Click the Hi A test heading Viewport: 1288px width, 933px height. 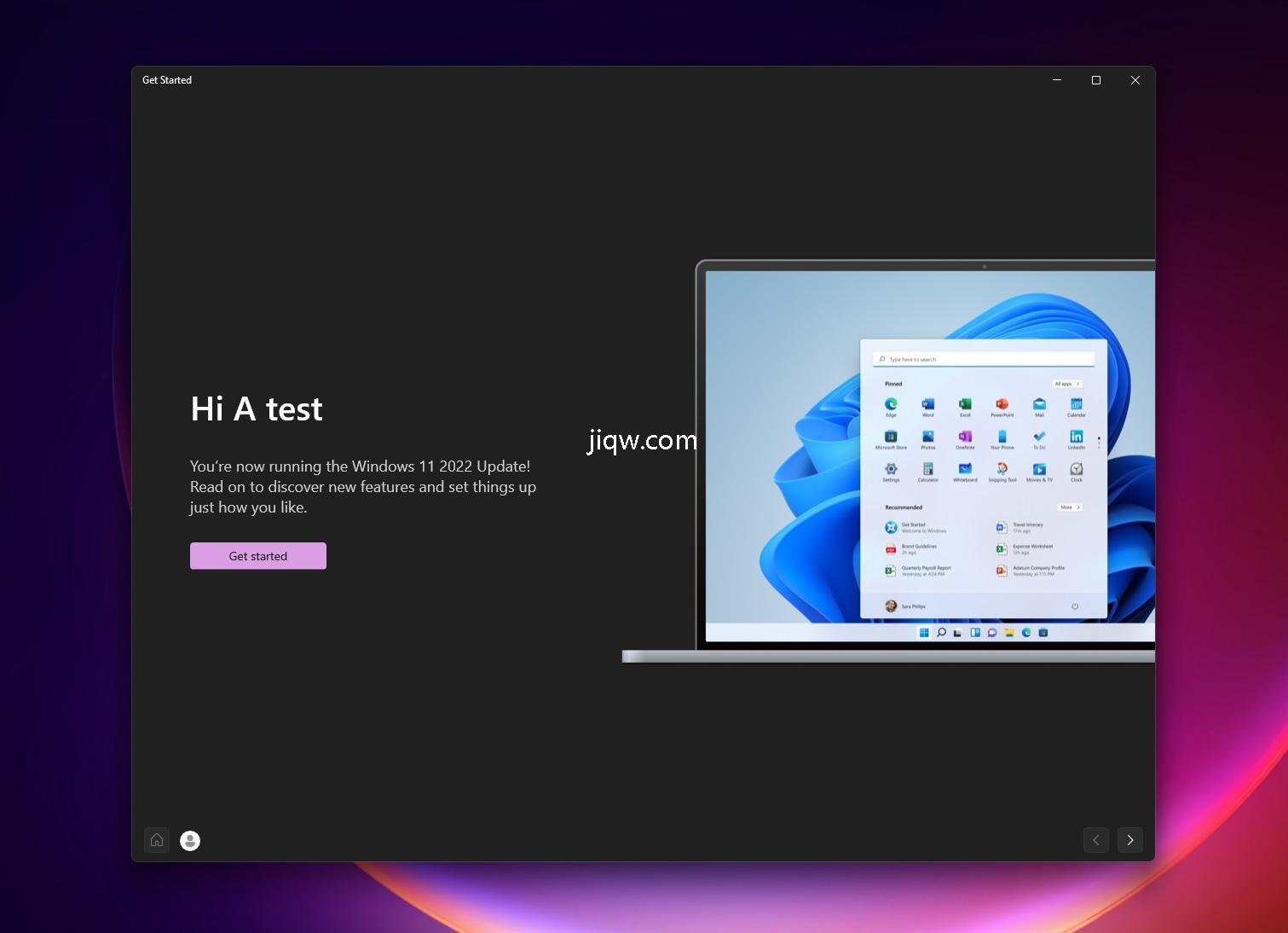pos(257,409)
